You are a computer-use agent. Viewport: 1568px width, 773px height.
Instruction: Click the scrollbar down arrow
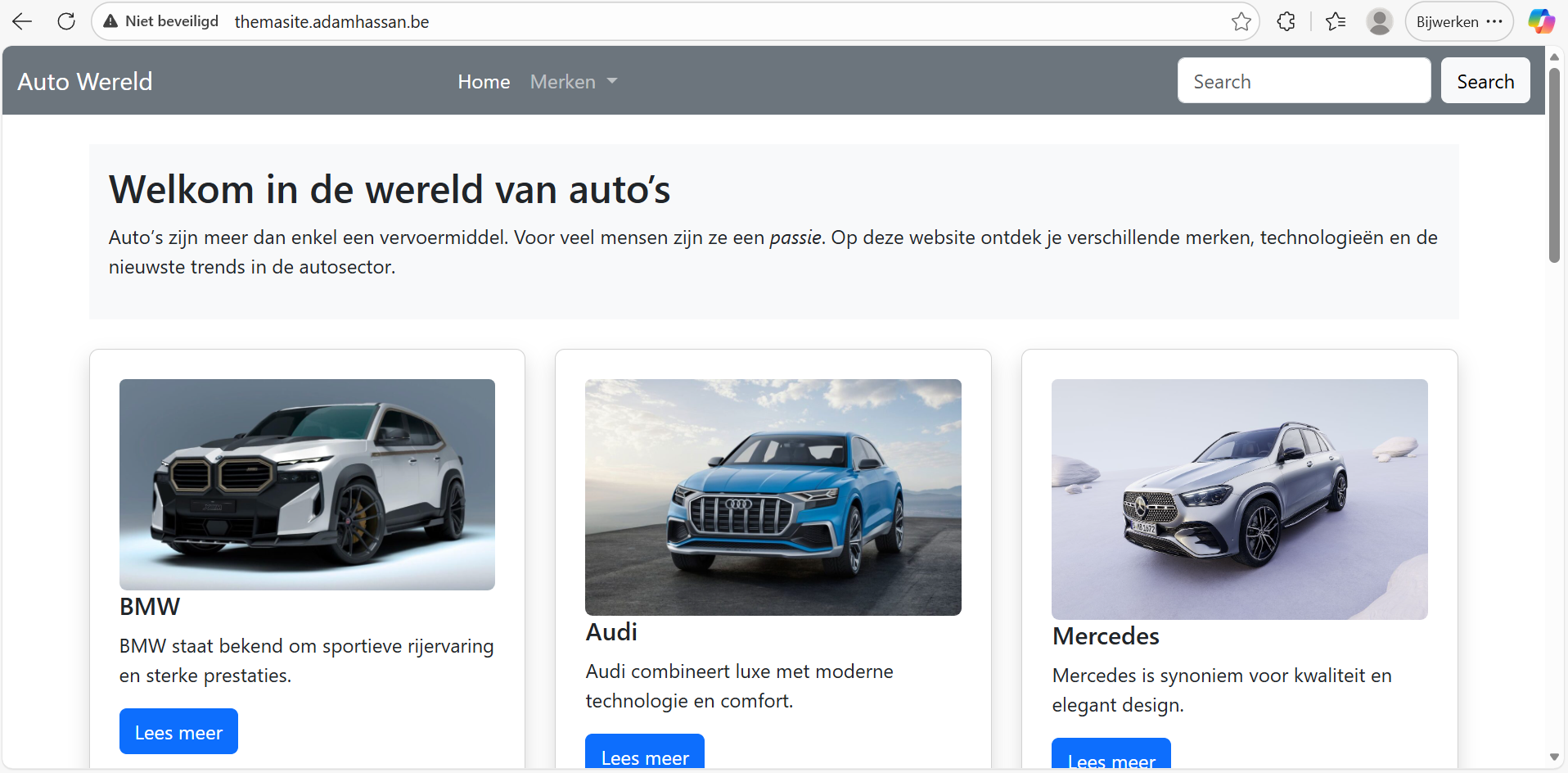(x=1554, y=757)
